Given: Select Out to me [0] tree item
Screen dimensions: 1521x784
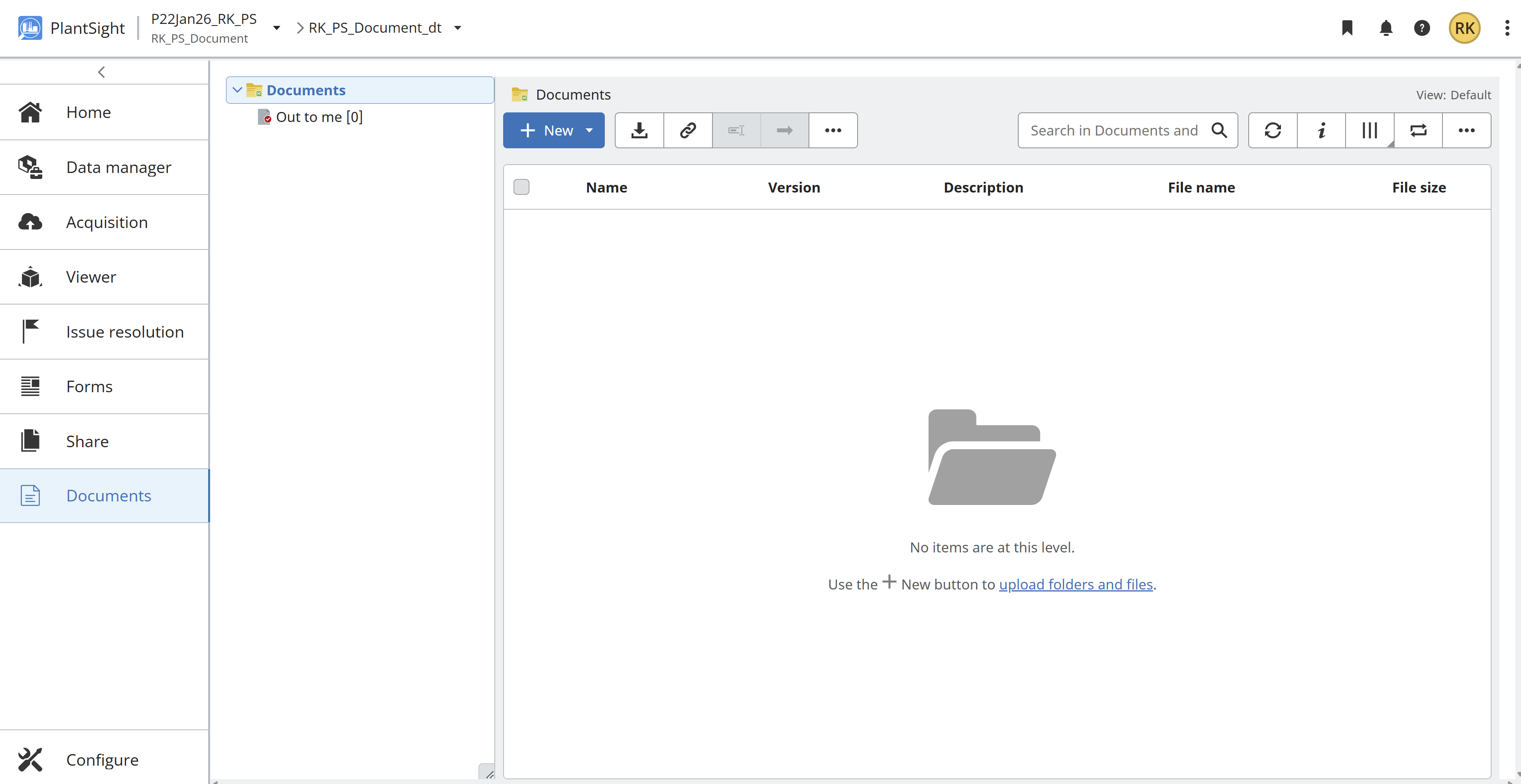Looking at the screenshot, I should pyautogui.click(x=319, y=117).
